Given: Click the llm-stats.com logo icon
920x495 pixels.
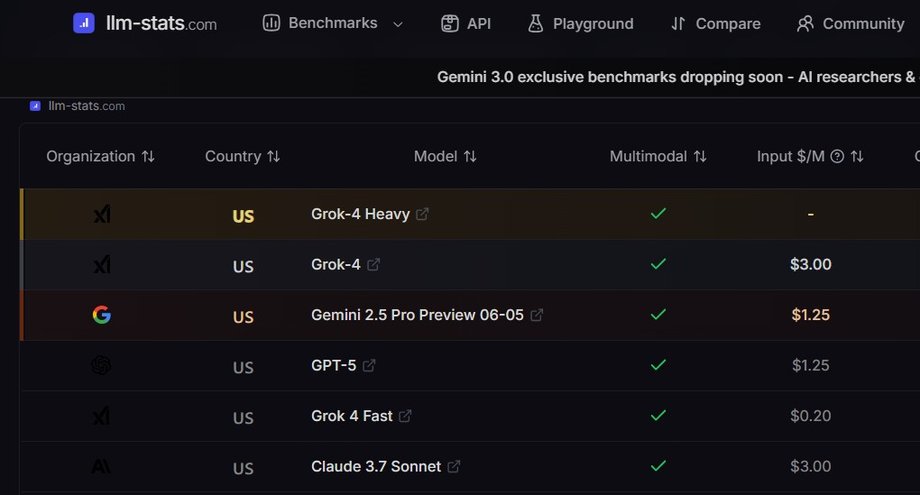Looking at the screenshot, I should tap(84, 23).
